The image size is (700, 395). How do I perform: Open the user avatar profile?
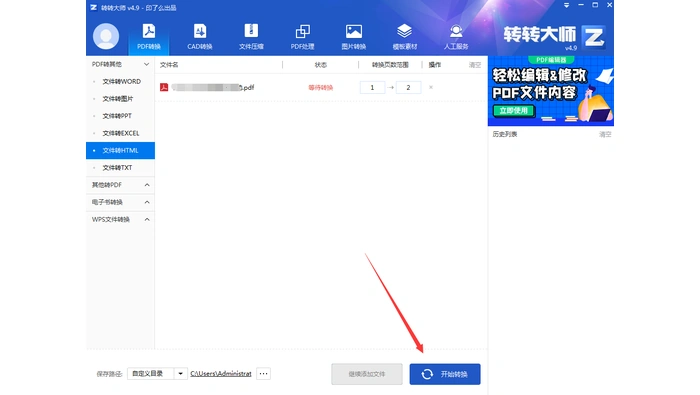[106, 36]
